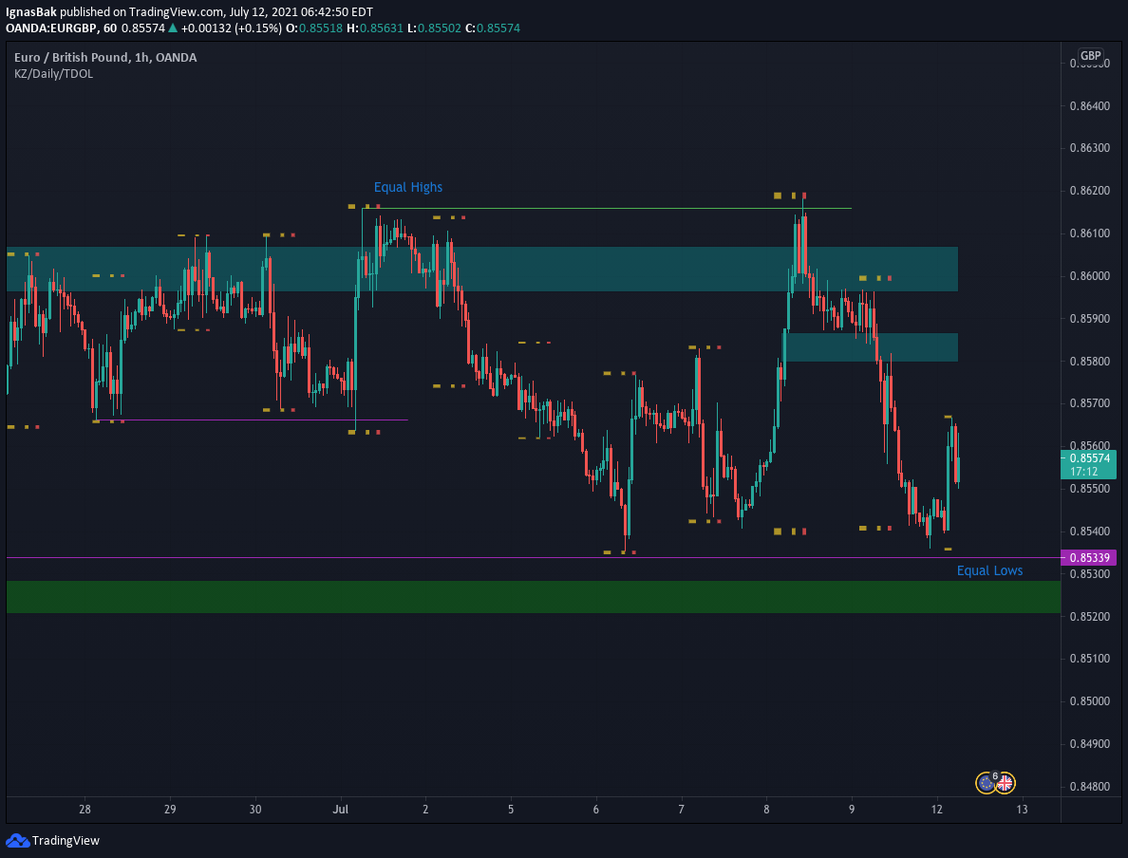Click the C:0.85574 close value in header
Viewport: 1128px width, 858px height.
point(492,28)
